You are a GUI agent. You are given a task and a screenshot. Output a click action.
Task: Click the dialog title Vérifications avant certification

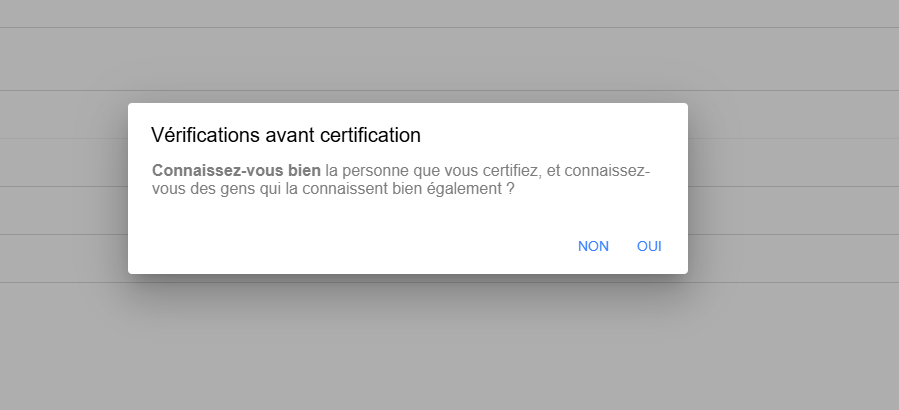[x=286, y=135]
